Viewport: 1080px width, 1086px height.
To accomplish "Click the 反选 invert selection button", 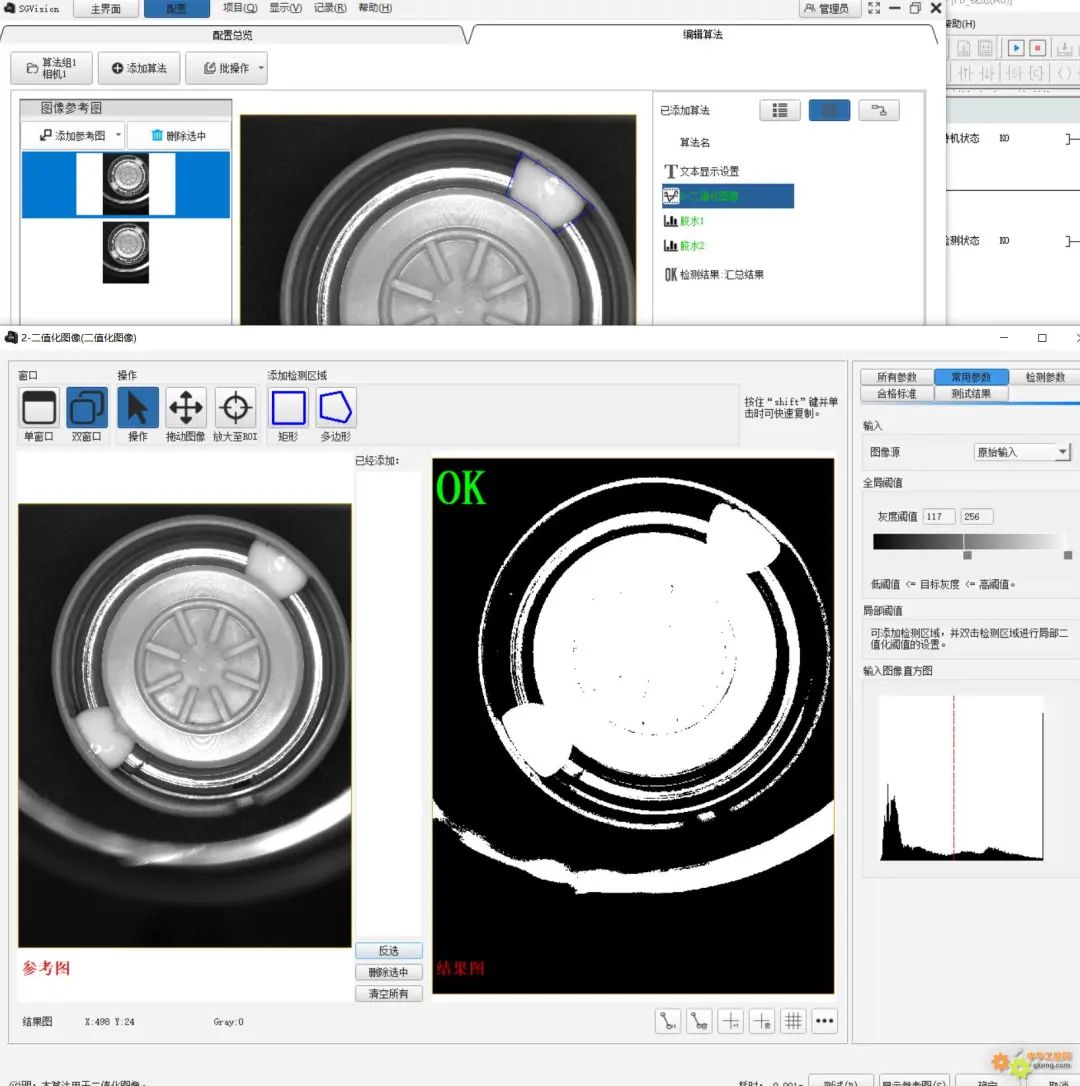I will click(389, 950).
